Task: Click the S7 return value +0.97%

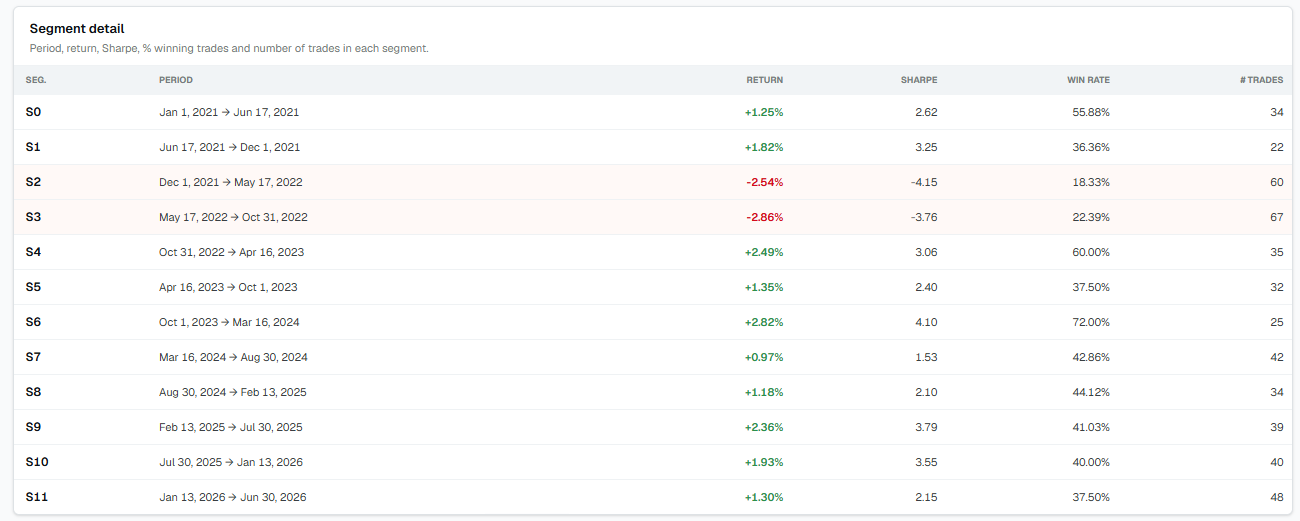Action: (764, 357)
